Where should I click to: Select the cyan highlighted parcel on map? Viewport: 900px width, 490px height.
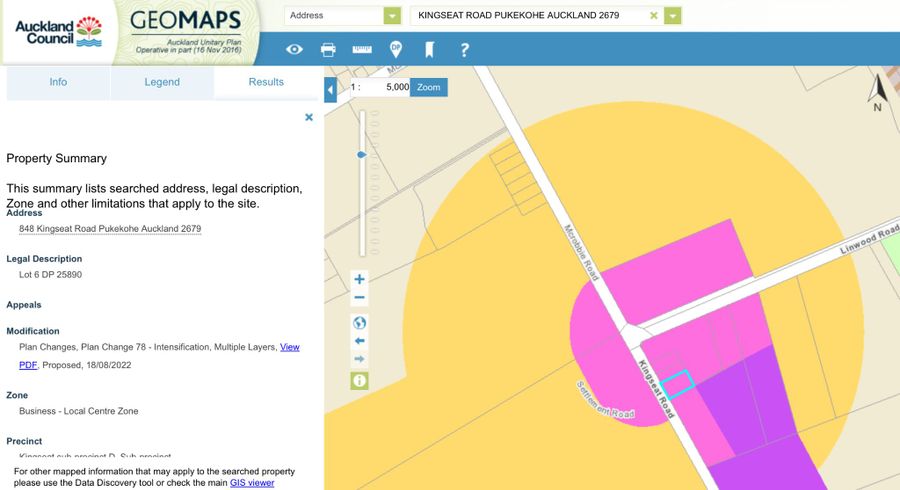pyautogui.click(x=678, y=384)
